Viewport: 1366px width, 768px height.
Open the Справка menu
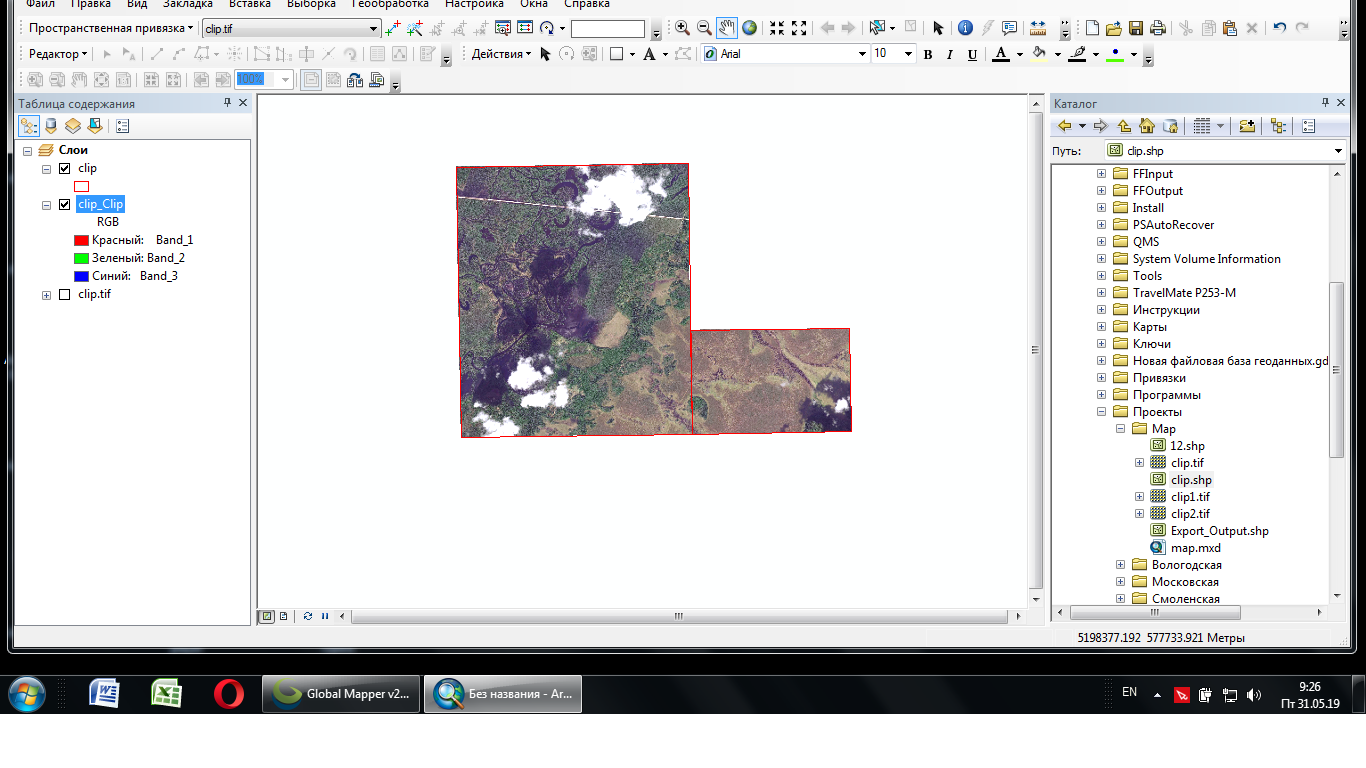point(587,4)
